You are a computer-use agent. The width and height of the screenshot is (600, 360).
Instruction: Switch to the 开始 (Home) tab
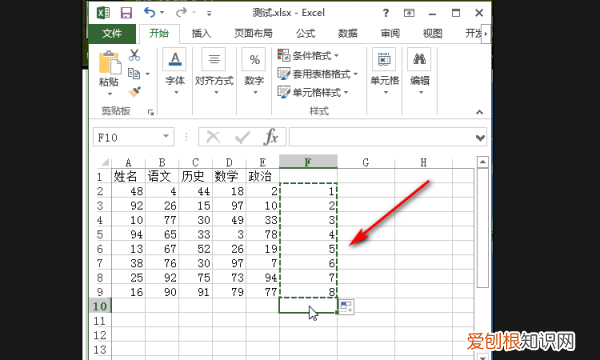(x=159, y=34)
